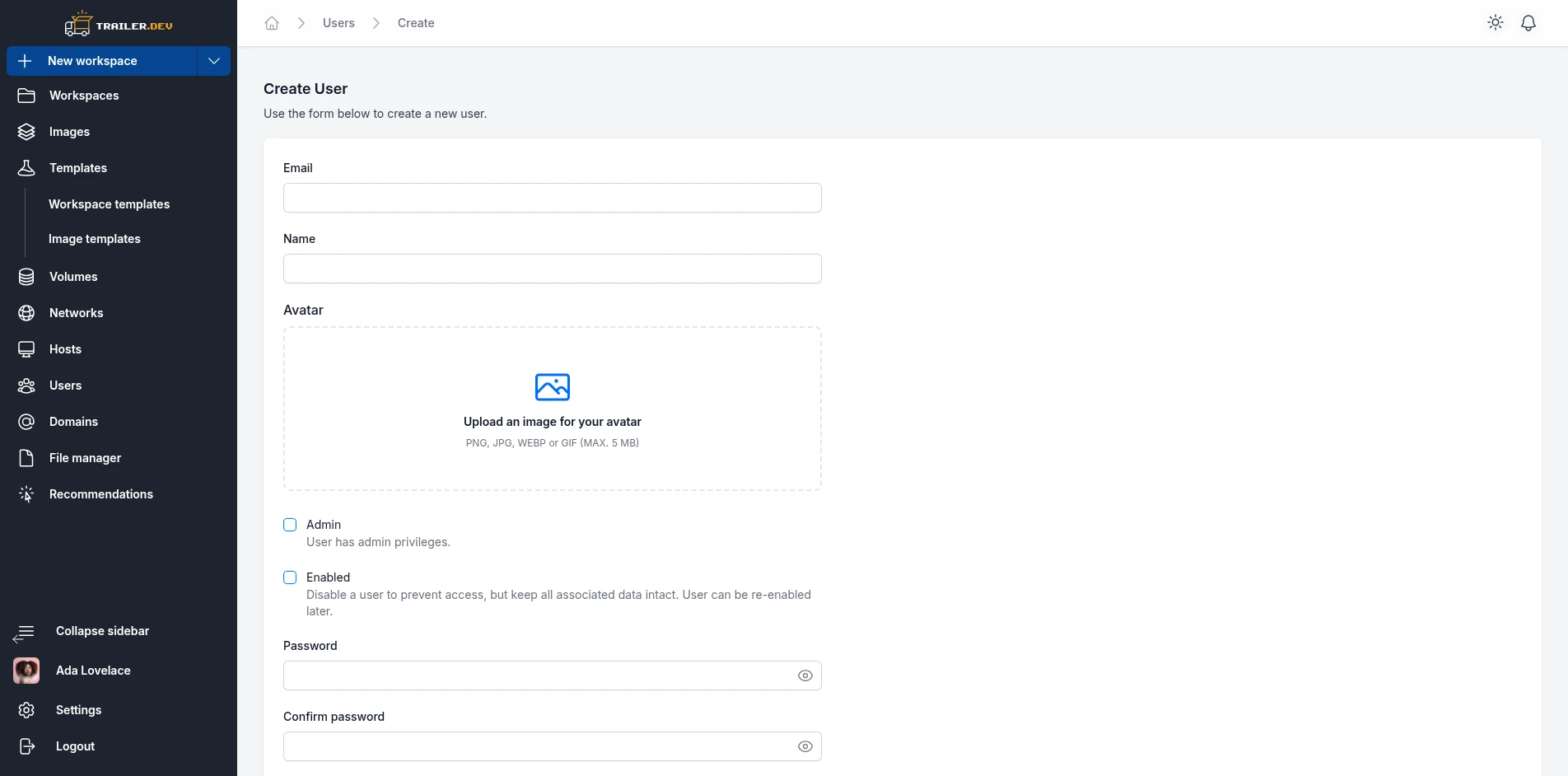Toggle light theme sun icon
This screenshot has width=1568, height=776.
coord(1496,23)
